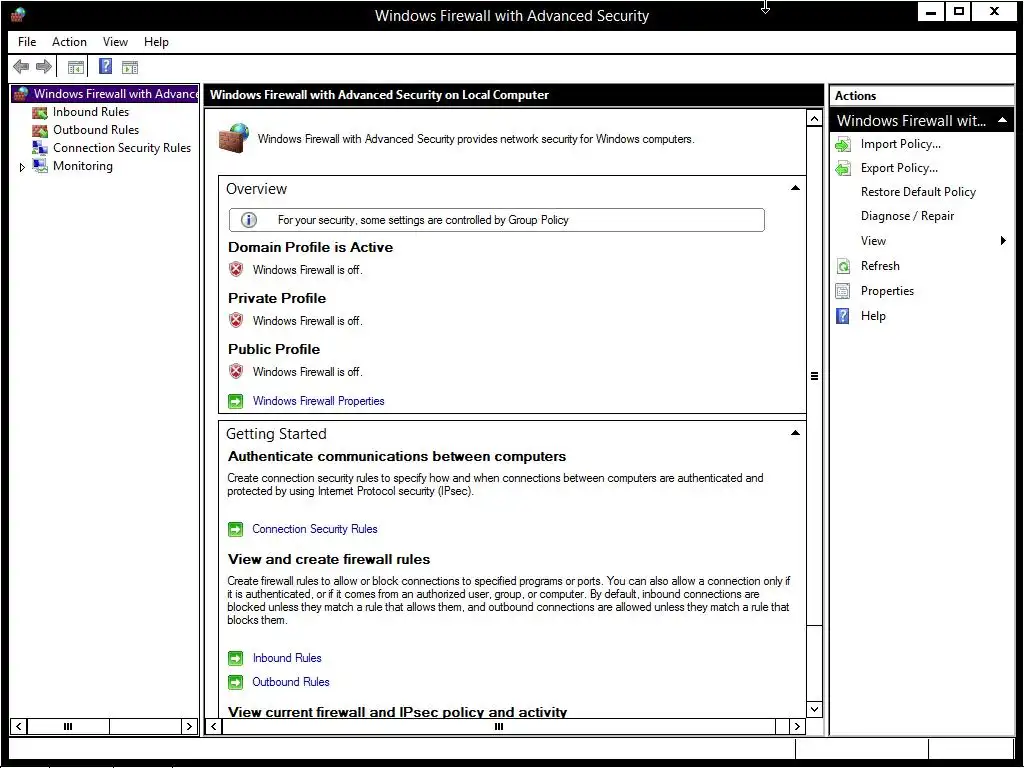Click the Forward arrow toolbar icon
The width and height of the screenshot is (1024, 768).
44,67
